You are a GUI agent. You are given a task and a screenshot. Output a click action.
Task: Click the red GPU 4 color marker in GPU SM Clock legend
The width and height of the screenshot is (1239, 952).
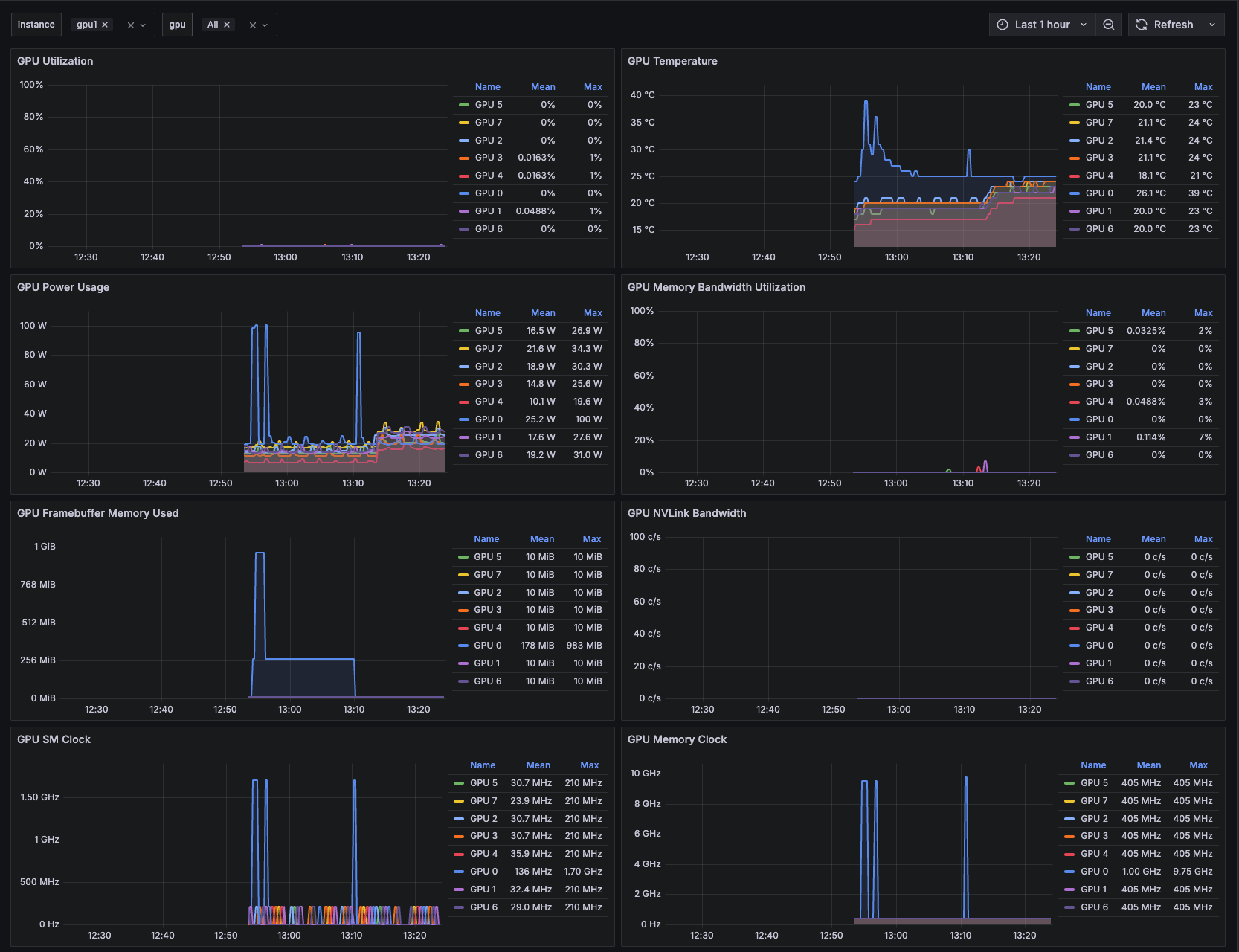pyautogui.click(x=457, y=853)
